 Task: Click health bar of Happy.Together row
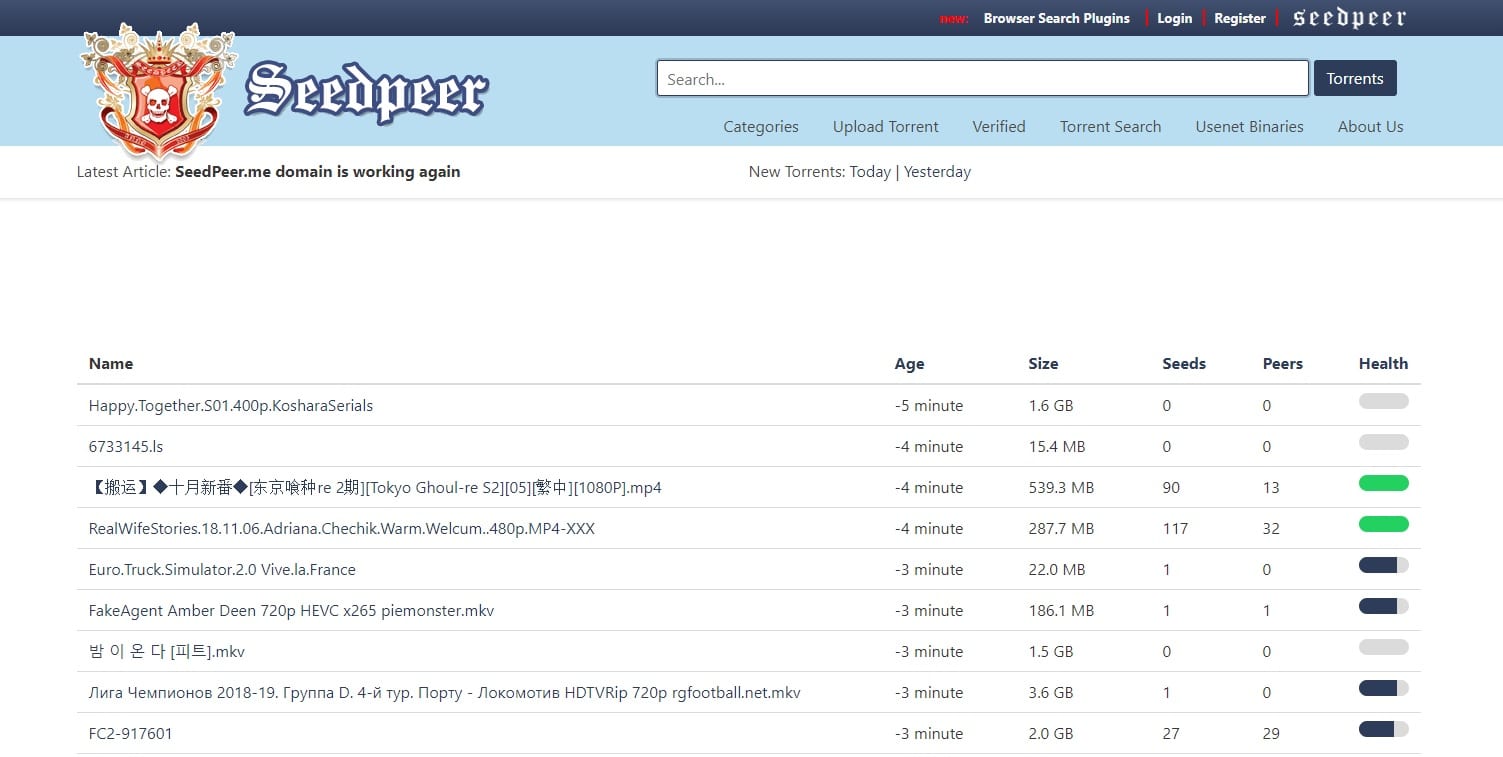click(x=1383, y=401)
